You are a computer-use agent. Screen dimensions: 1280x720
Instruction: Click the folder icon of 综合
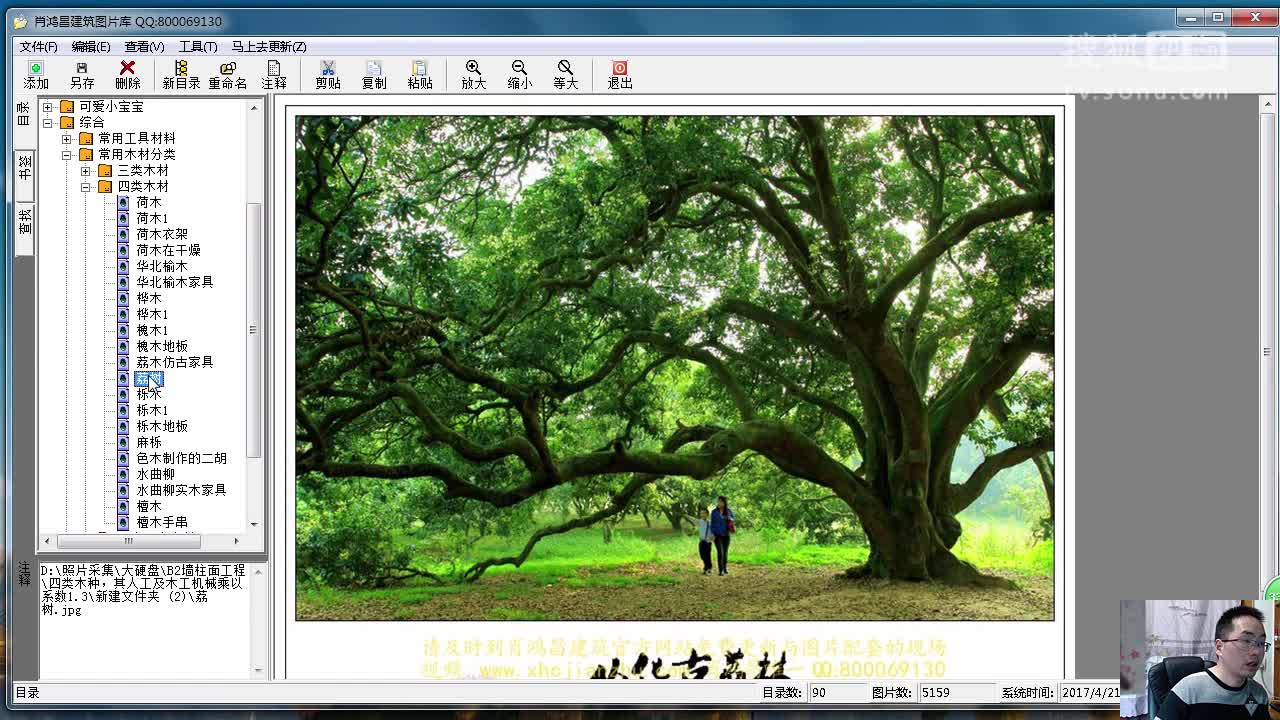67,122
